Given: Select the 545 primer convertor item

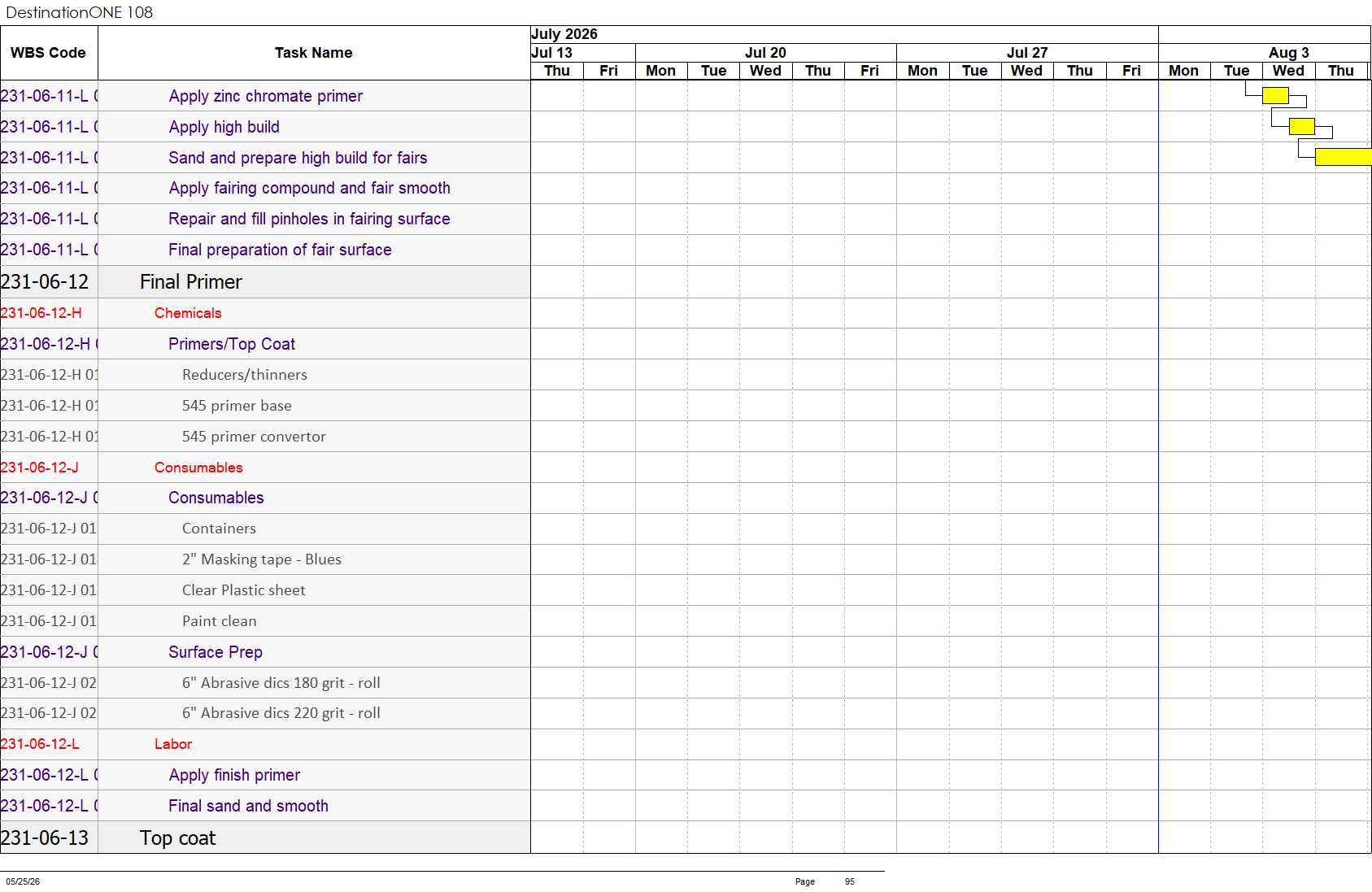Looking at the screenshot, I should (x=254, y=437).
